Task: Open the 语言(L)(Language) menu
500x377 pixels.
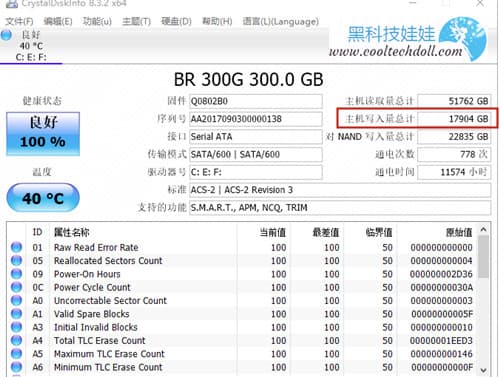Action: 281,22
